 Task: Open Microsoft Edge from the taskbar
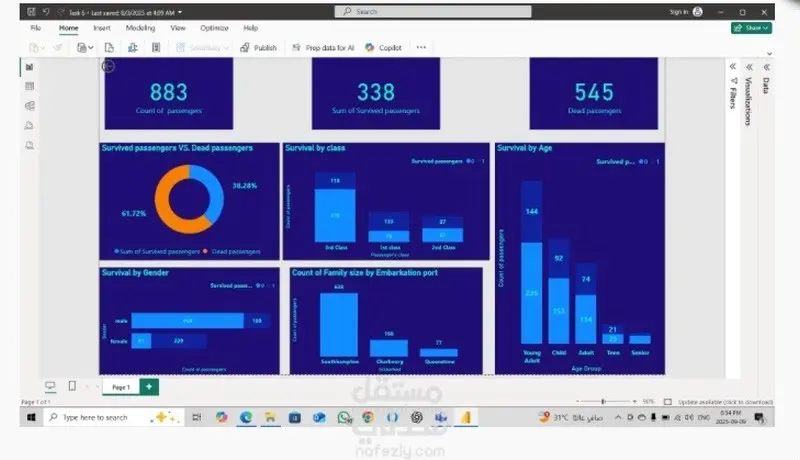(246, 417)
